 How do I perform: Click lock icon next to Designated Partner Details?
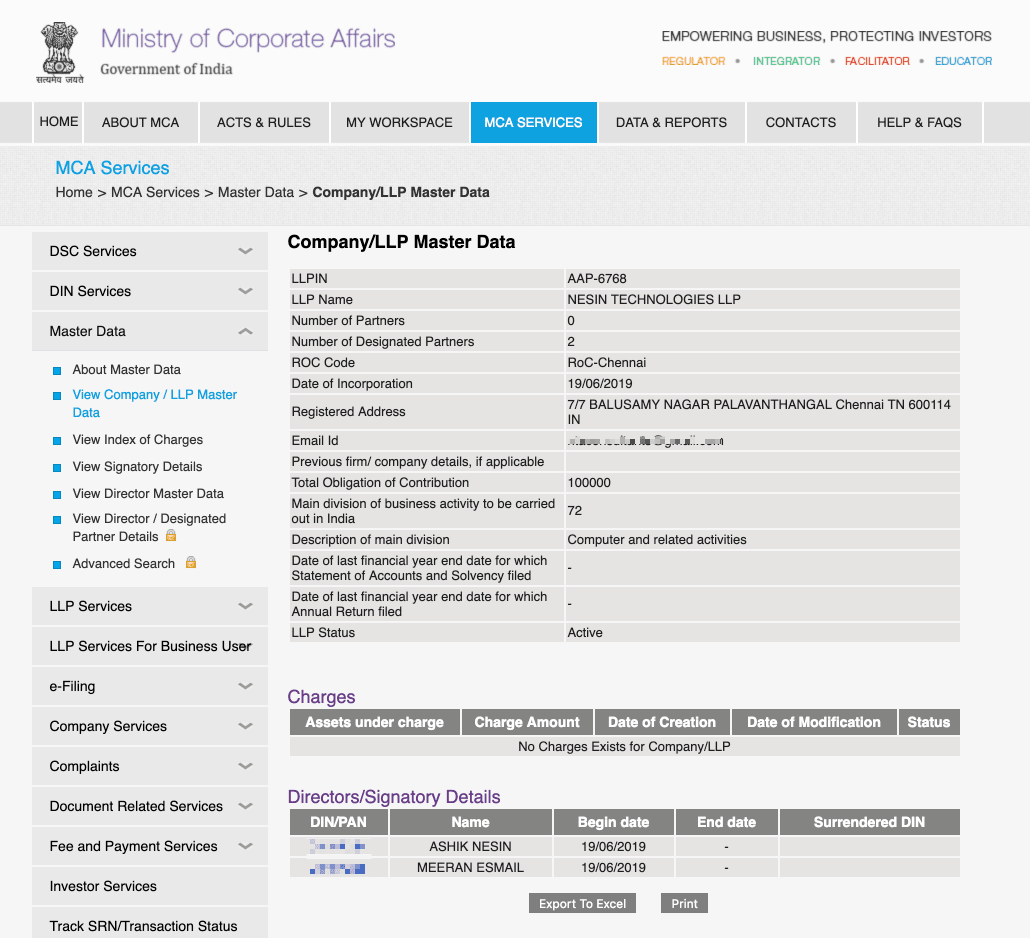coord(171,535)
